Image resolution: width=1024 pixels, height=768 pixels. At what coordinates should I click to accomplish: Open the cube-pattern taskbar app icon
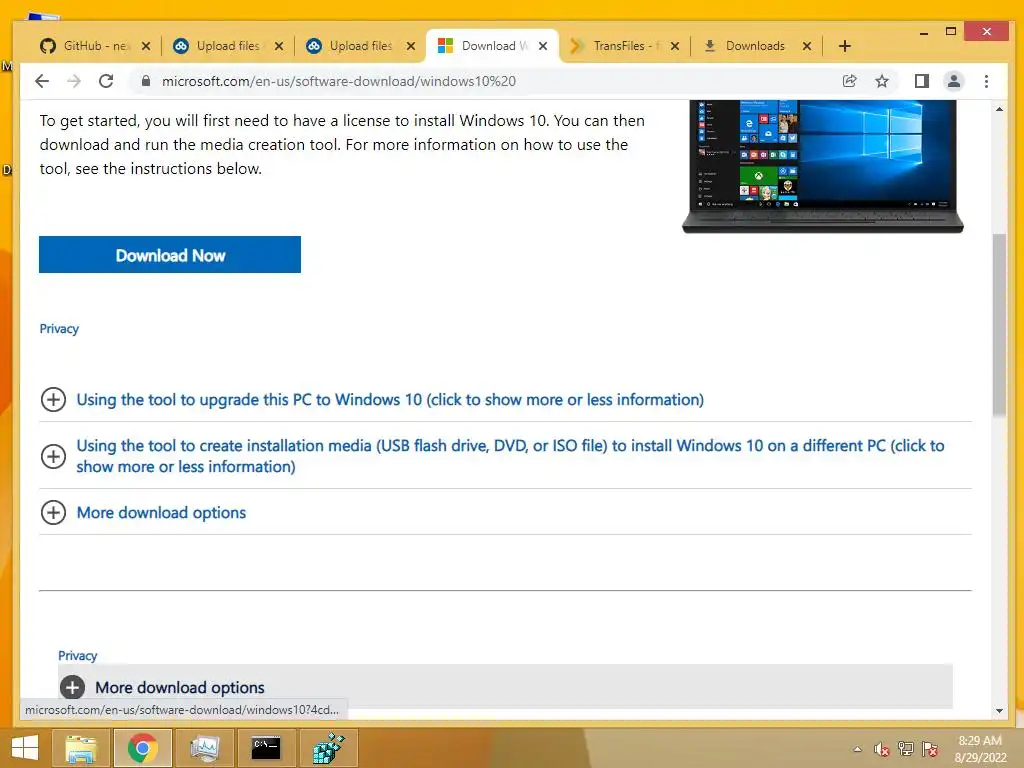pos(328,748)
